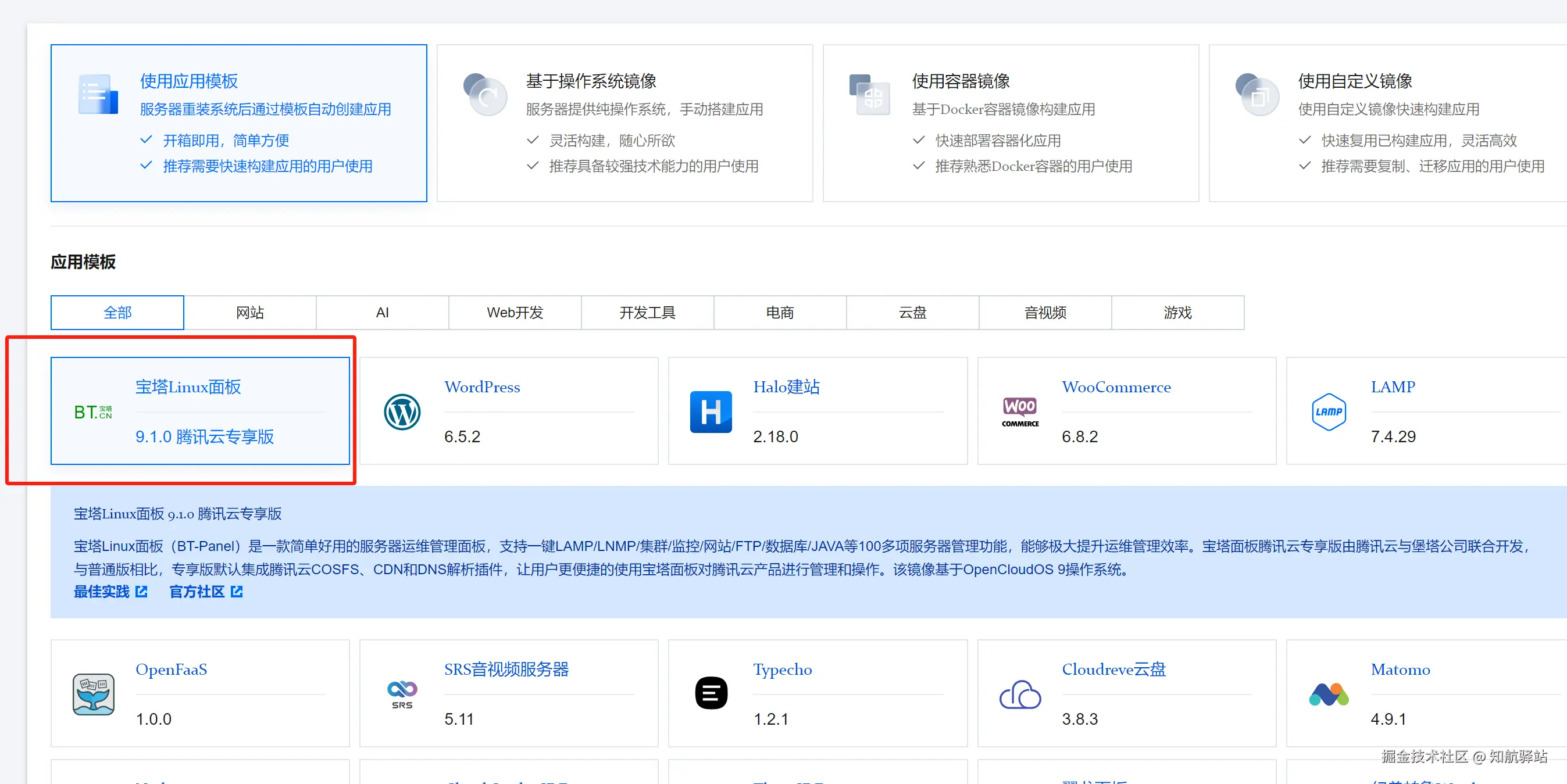
Task: Click the 快速部署容器化应用 line
Action: click(x=998, y=141)
